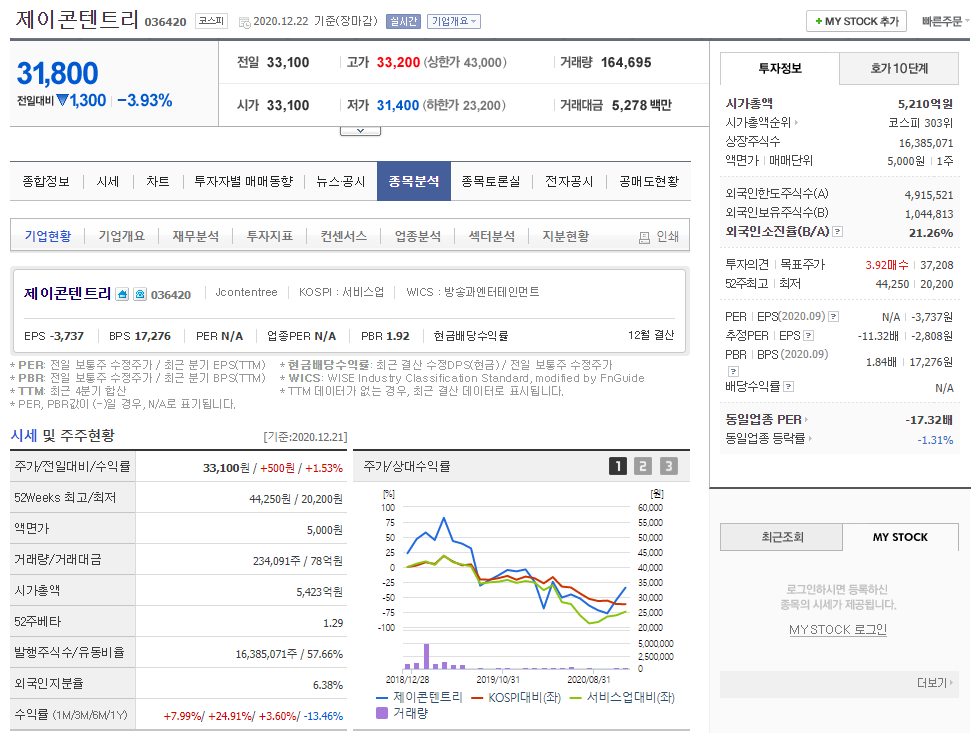Switch to the 투자정보 side tab
The width and height of the screenshot is (980, 733).
pos(779,69)
